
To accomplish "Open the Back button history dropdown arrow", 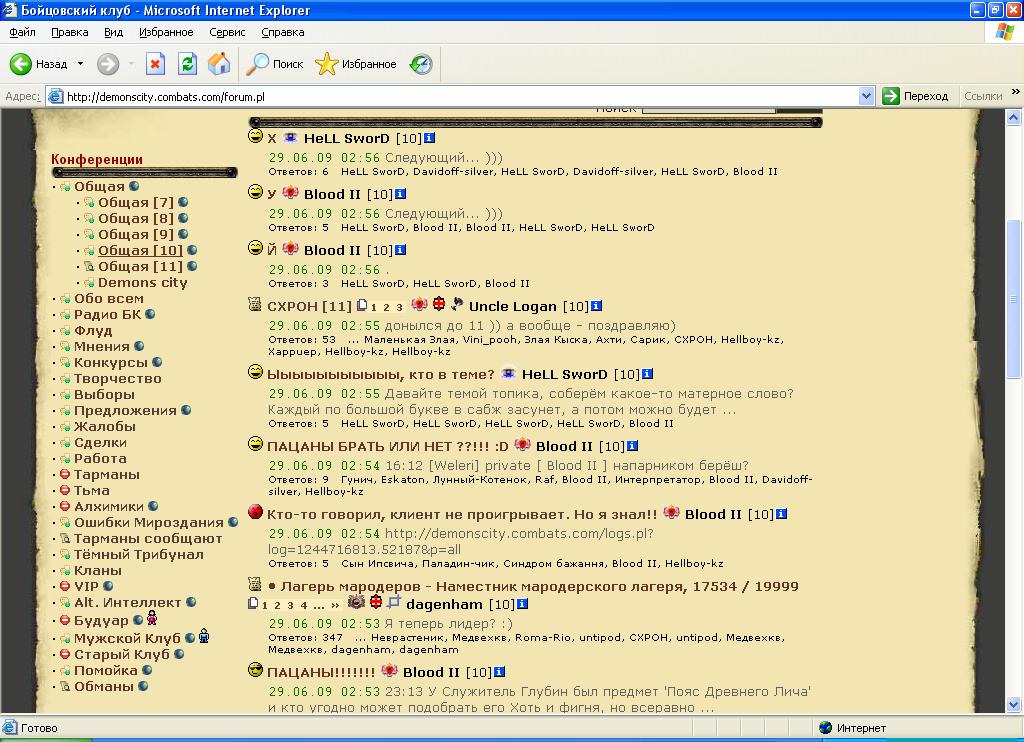I will tap(80, 64).
